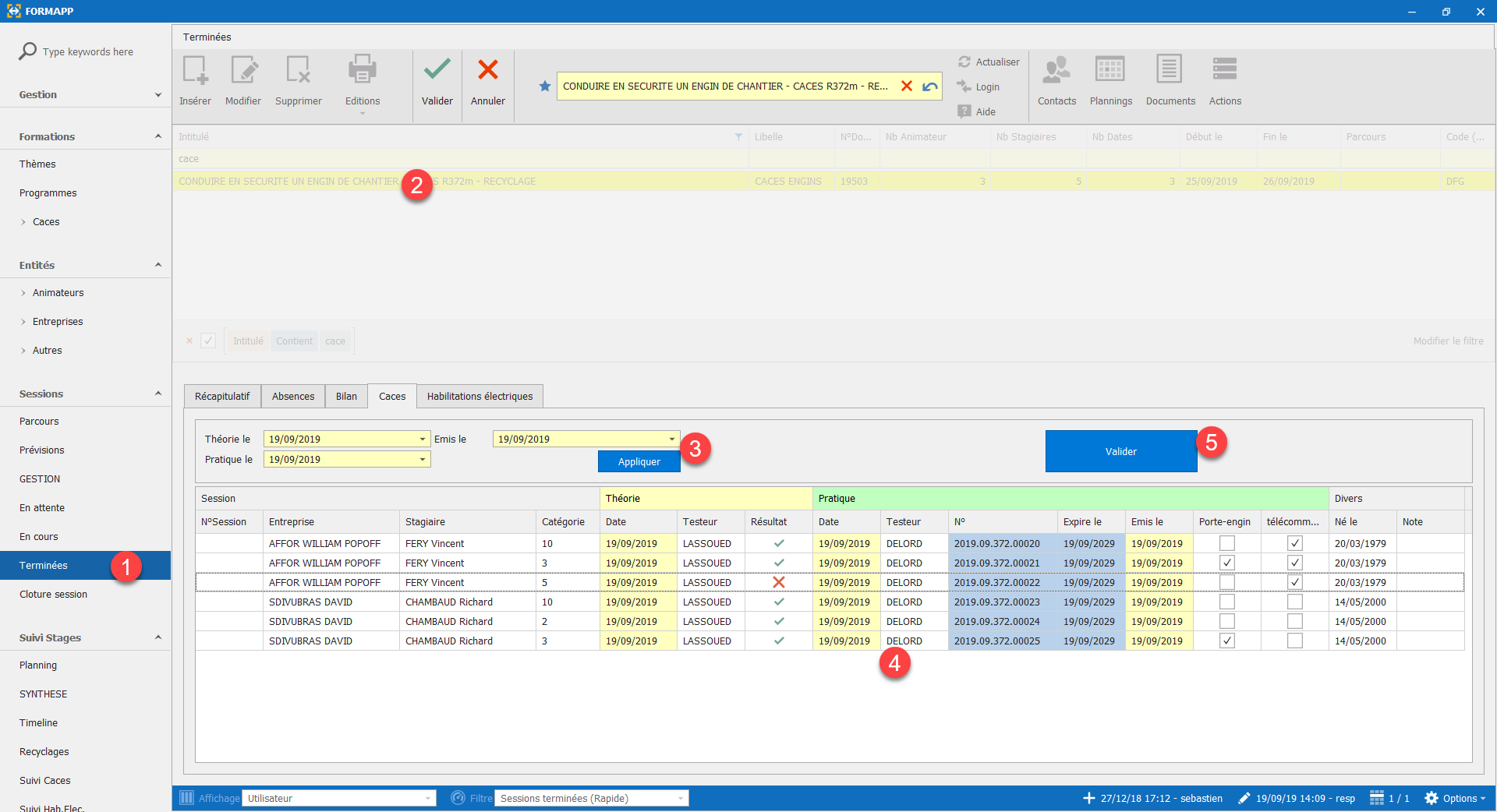This screenshot has height=812, width=1497.
Task: Click the blue undo arrow in search
Action: 930,86
